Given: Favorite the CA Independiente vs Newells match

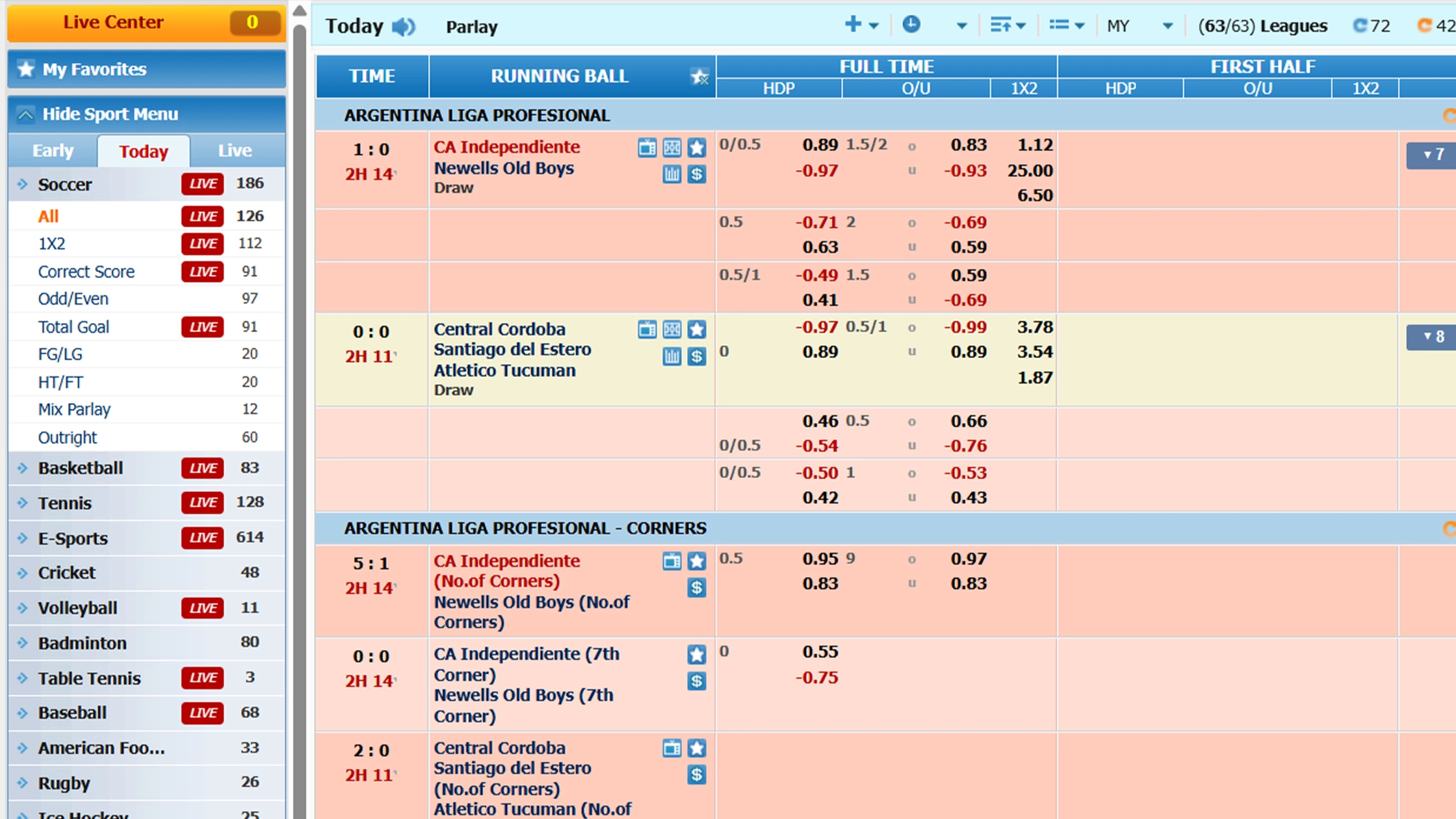Looking at the screenshot, I should [697, 148].
